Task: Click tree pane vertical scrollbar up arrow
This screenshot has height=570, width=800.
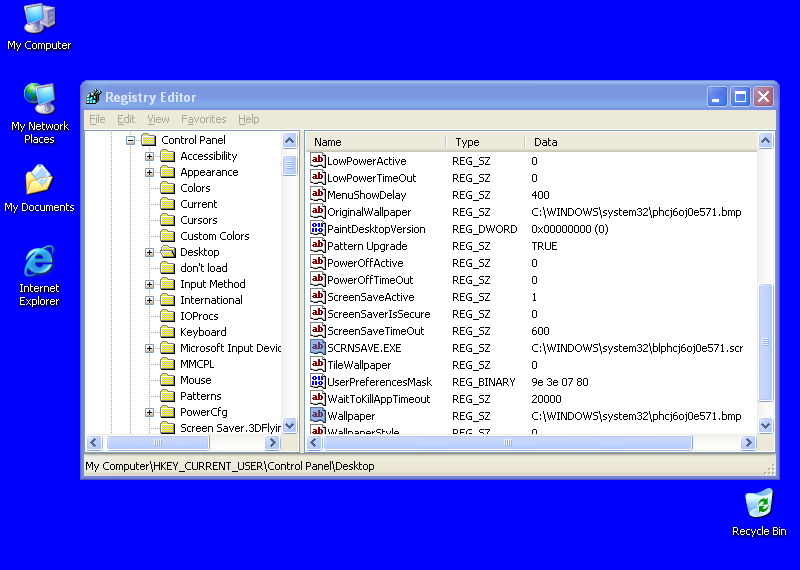Action: click(290, 140)
